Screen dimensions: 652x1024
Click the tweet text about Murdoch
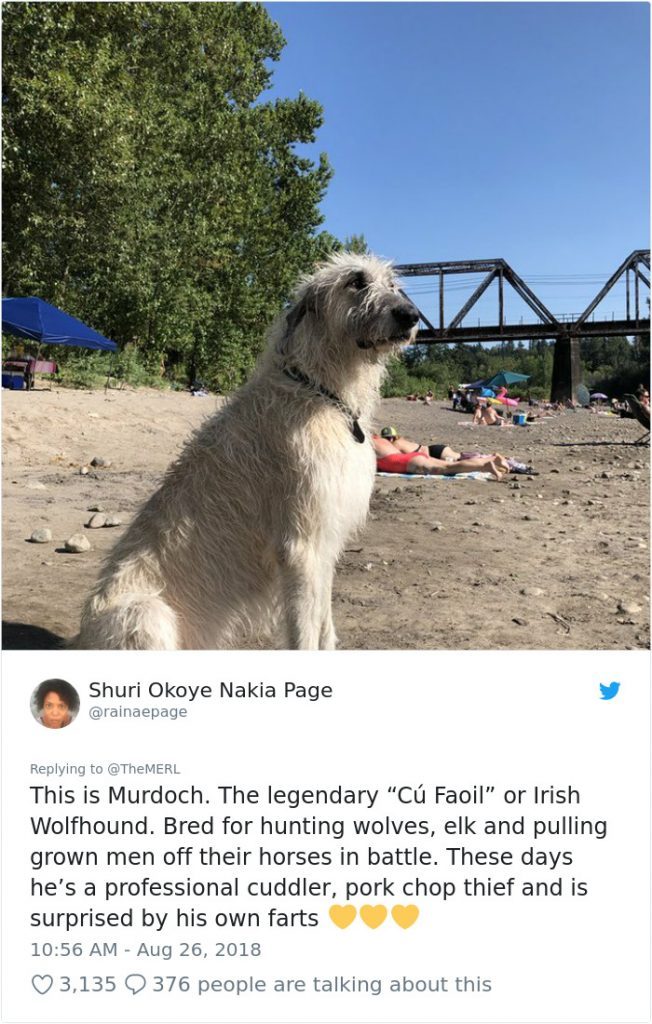[319, 856]
